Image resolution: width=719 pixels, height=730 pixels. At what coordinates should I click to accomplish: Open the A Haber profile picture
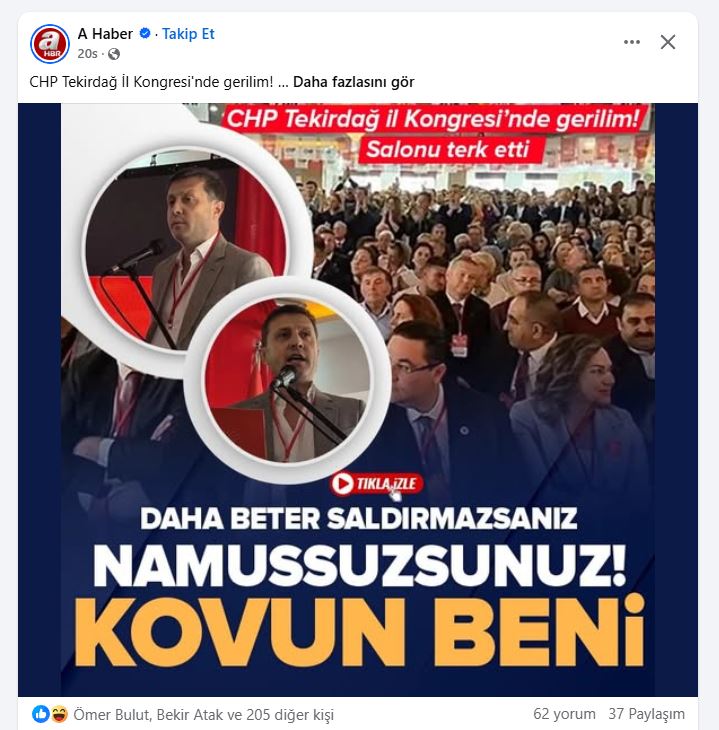click(x=50, y=43)
